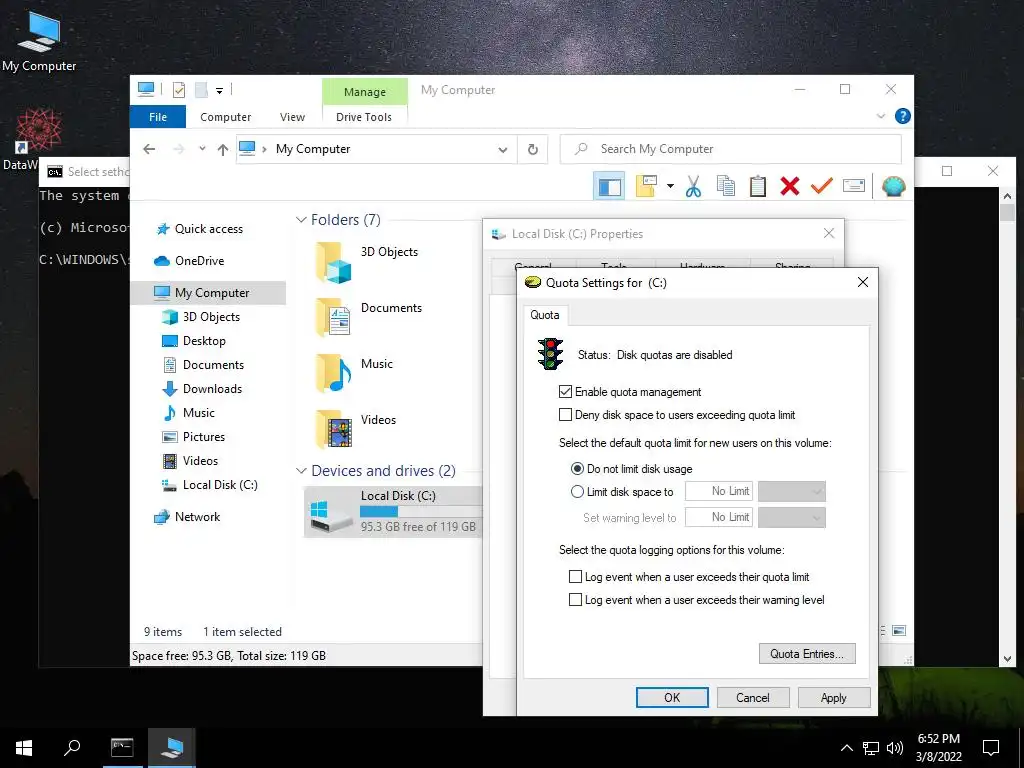
Task: Open the Documents folder in Folders group
Action: (334, 317)
